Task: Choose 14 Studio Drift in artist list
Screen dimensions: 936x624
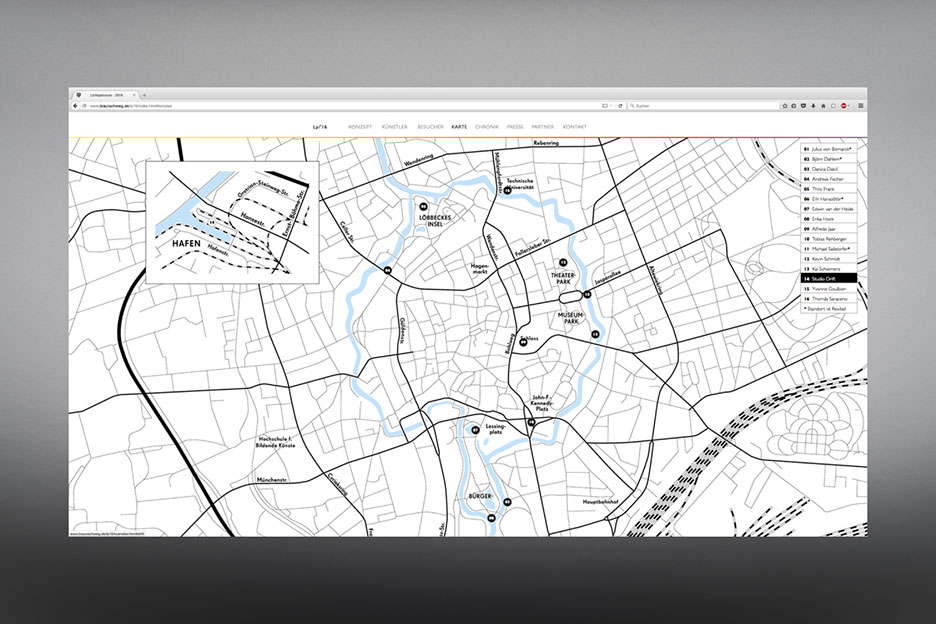Action: tap(830, 277)
